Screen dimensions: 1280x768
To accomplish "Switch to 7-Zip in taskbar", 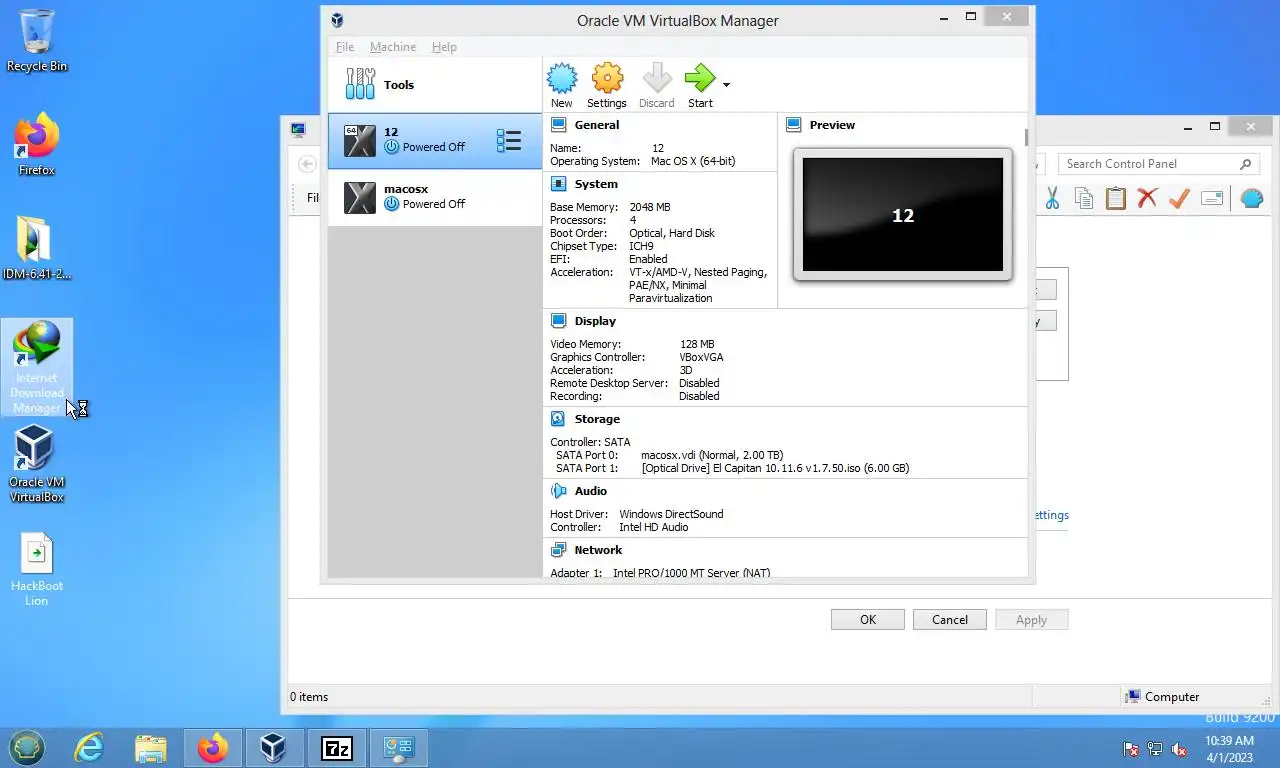I will [337, 747].
